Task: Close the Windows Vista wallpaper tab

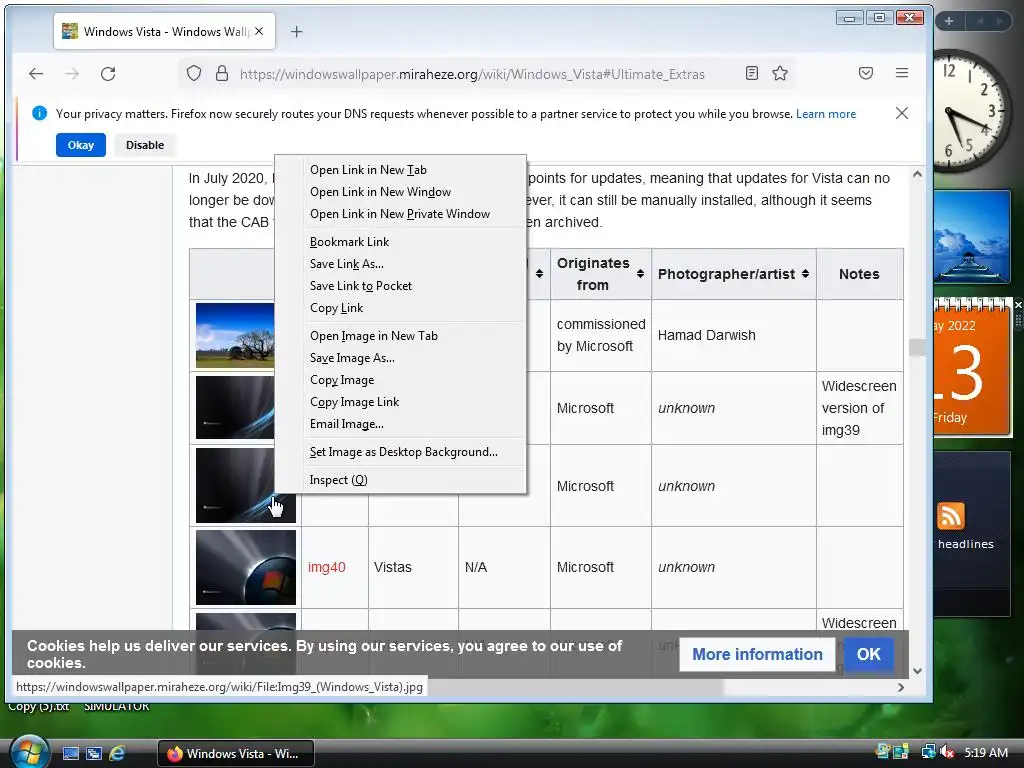Action: (x=259, y=31)
